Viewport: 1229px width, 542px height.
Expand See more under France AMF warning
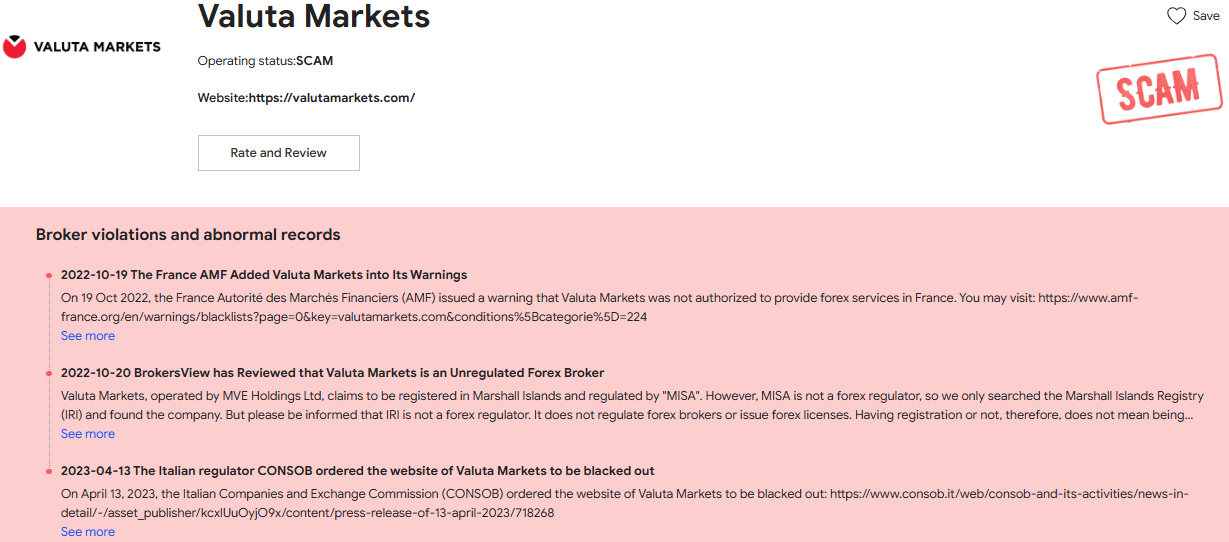(x=88, y=336)
